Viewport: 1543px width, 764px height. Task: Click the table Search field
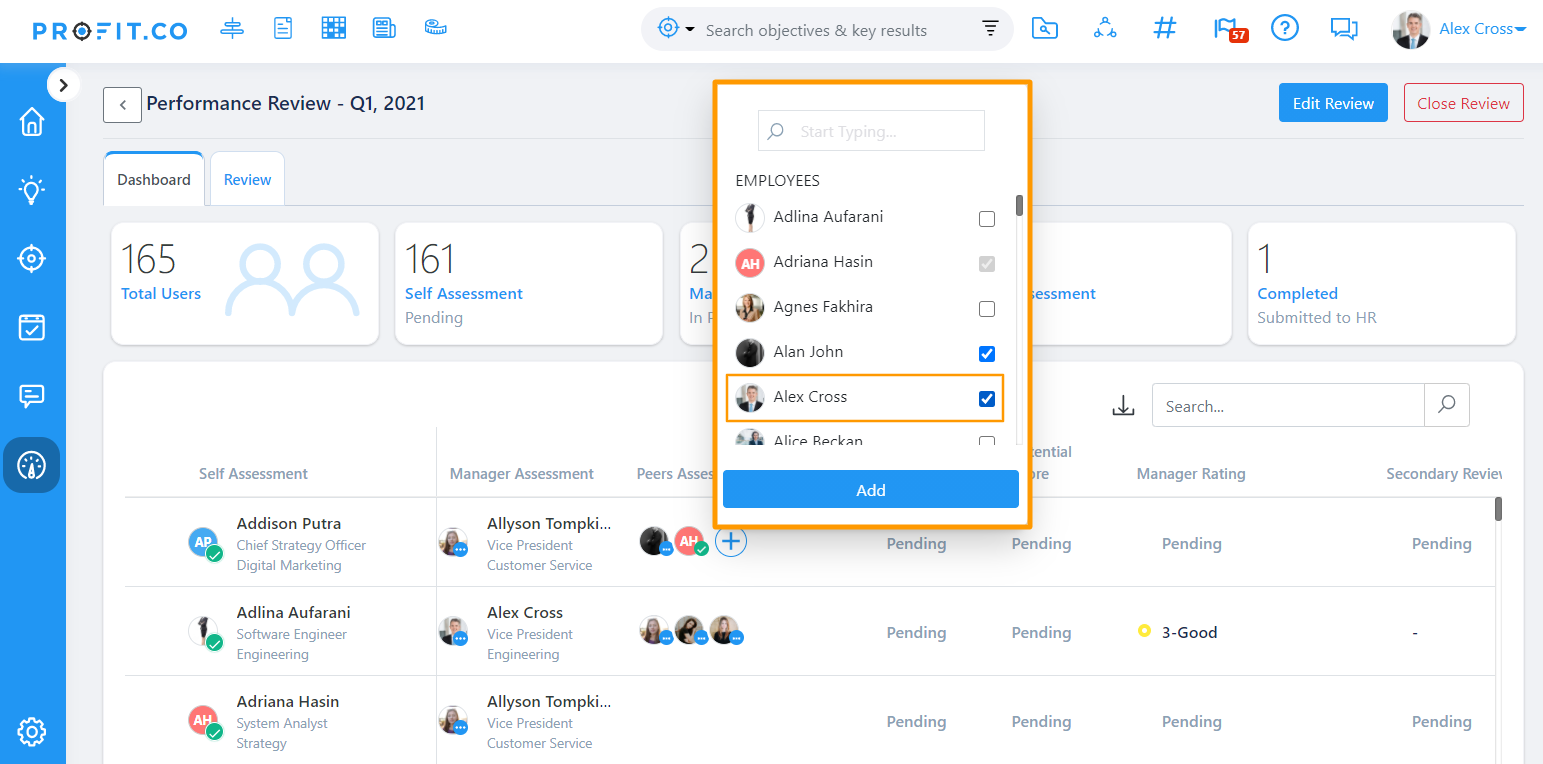tap(1288, 406)
